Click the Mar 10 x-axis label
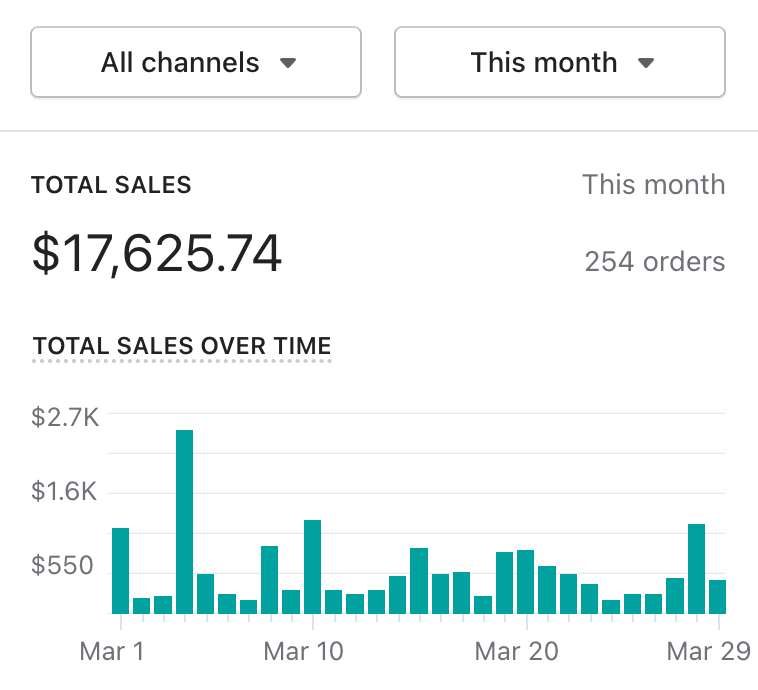Image resolution: width=758 pixels, height=690 pixels. [303, 652]
